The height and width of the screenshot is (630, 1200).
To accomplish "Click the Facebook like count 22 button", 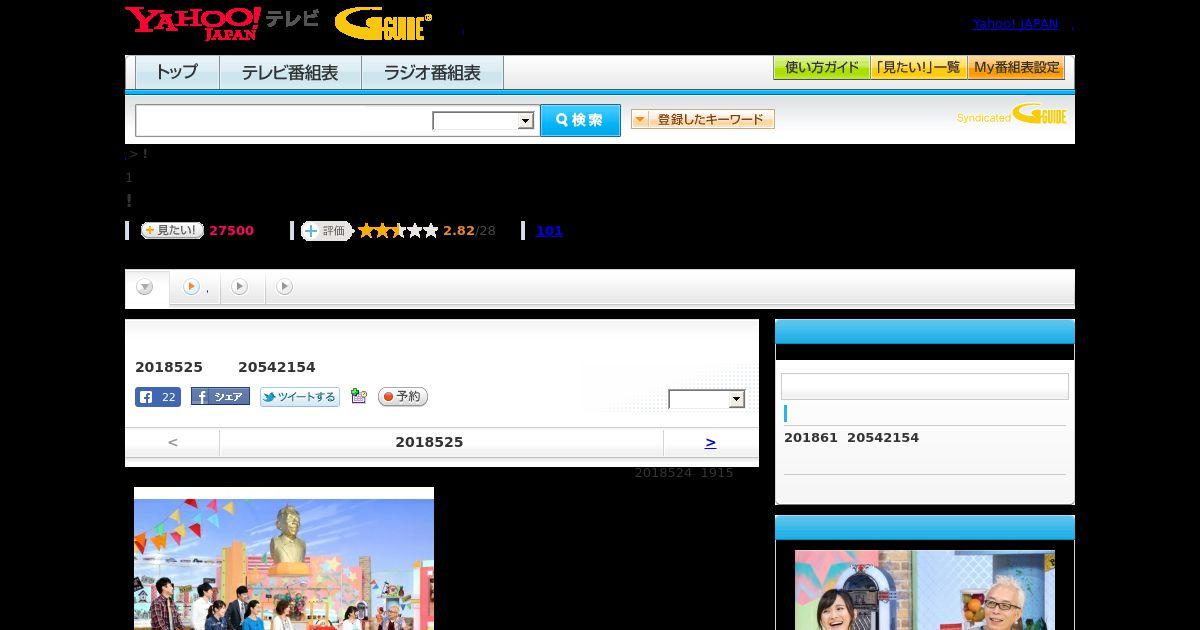I will point(158,397).
